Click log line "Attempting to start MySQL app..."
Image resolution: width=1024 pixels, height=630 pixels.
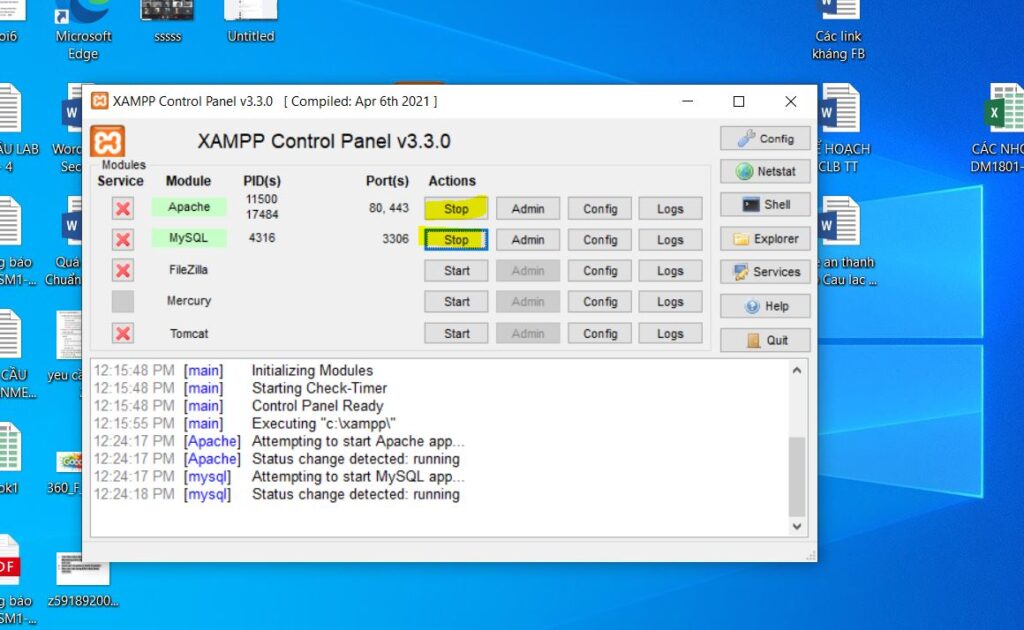click(358, 477)
